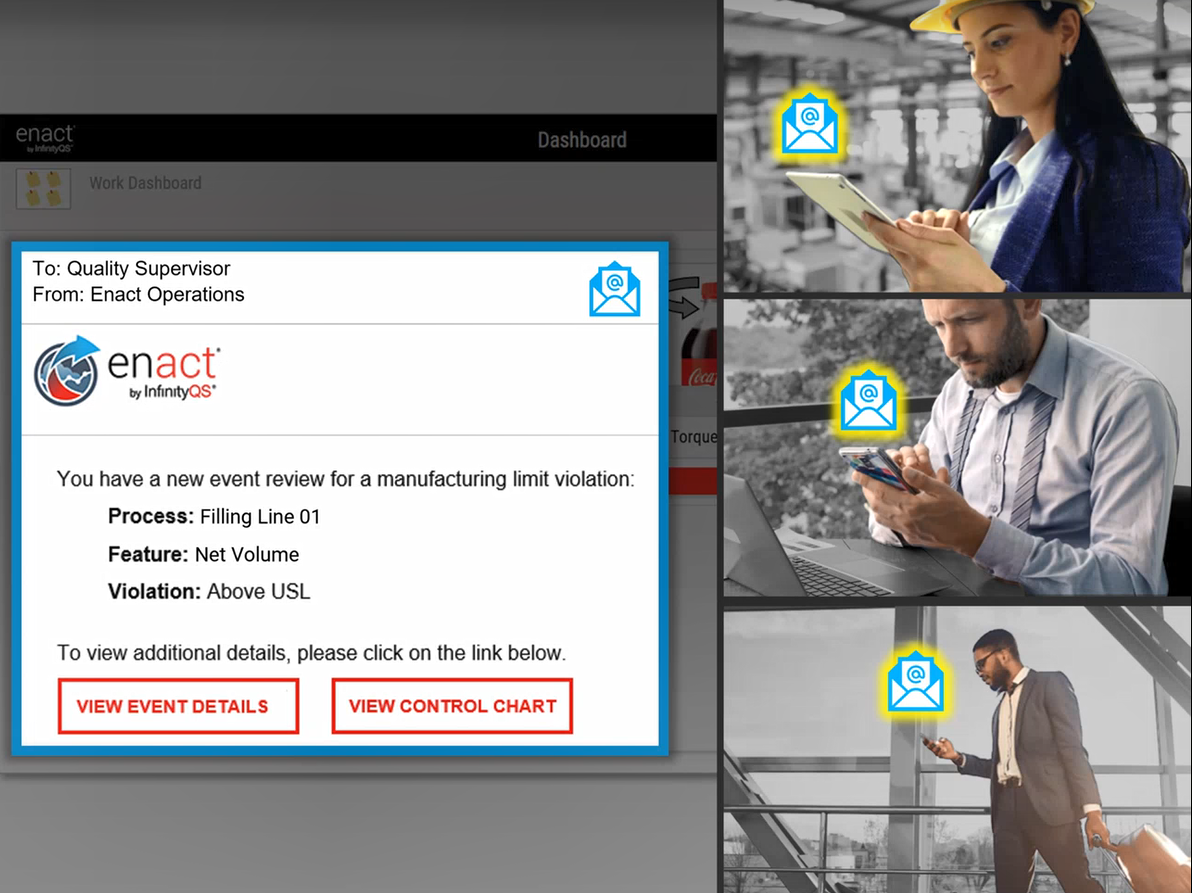The width and height of the screenshot is (1192, 893).
Task: Click the email icon beside the man with a suitcase
Action: [916, 681]
